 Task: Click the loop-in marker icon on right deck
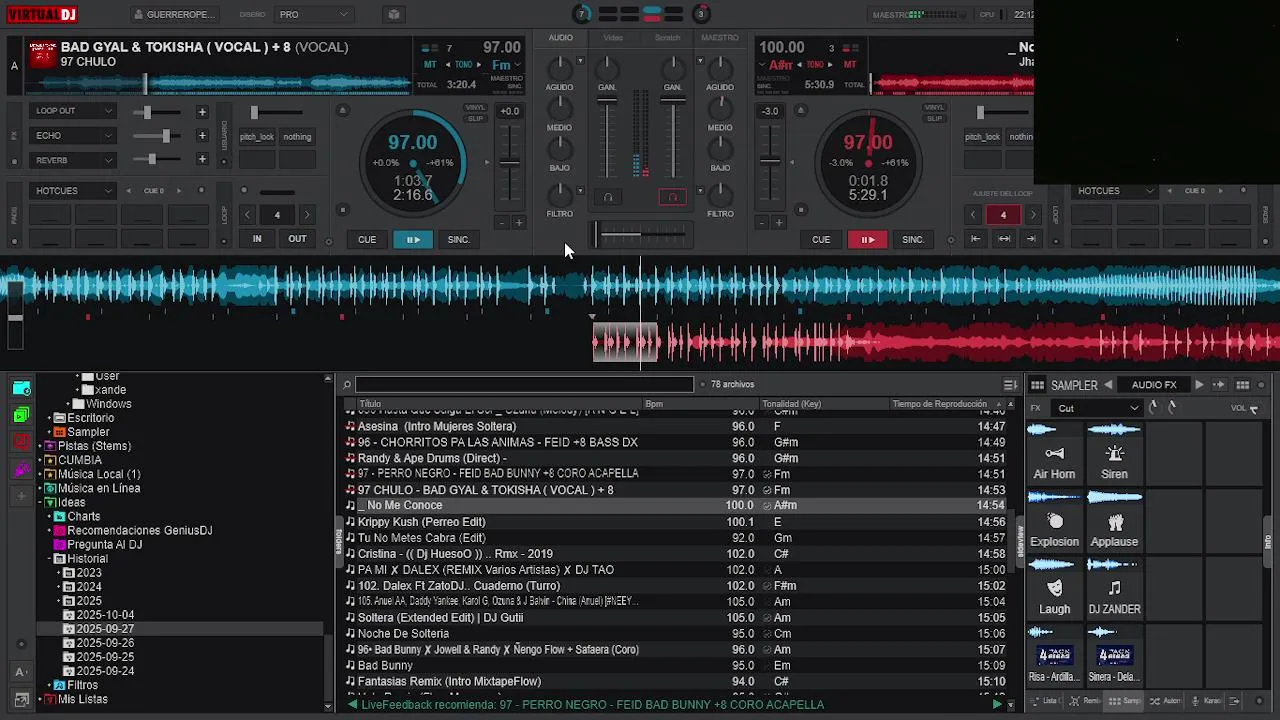(x=975, y=239)
